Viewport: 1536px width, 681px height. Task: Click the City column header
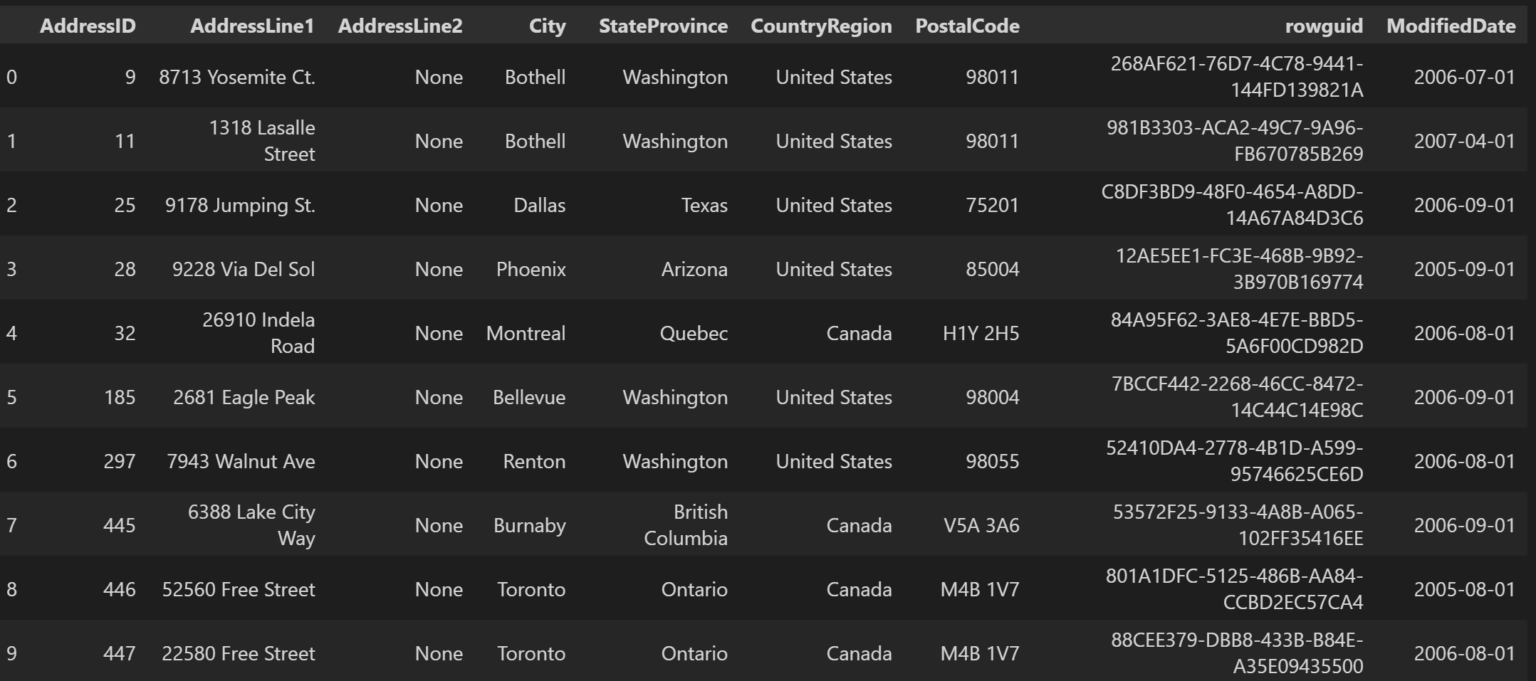click(547, 27)
